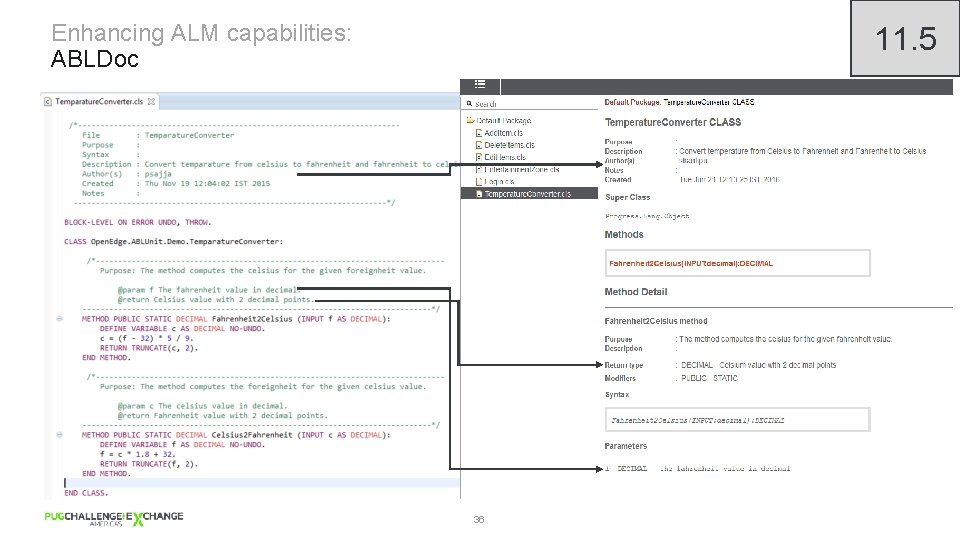Open EntertainmentZone.cls in the tree

[522, 170]
